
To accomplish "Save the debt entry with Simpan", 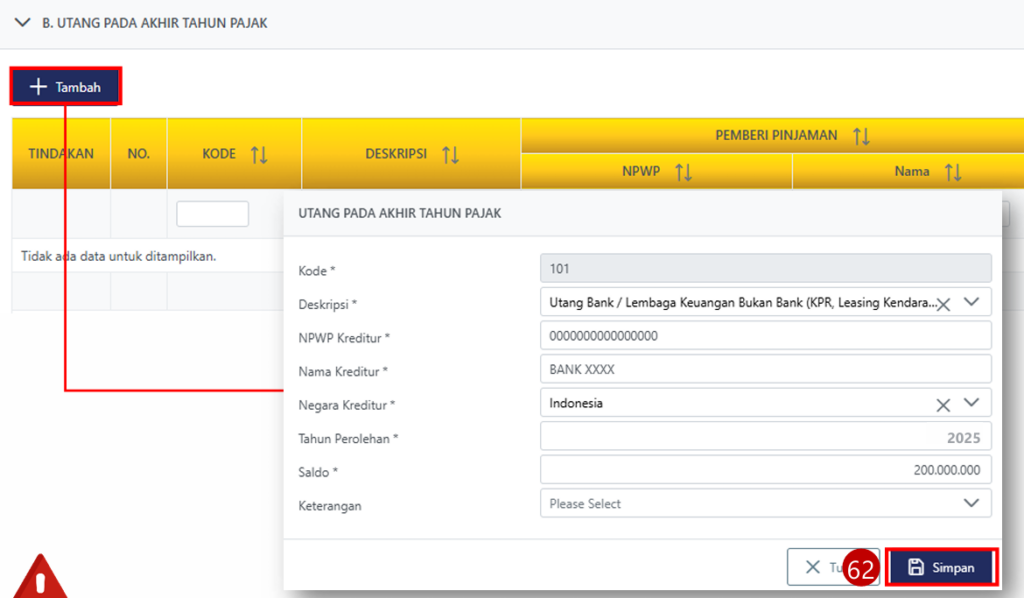I will [941, 567].
